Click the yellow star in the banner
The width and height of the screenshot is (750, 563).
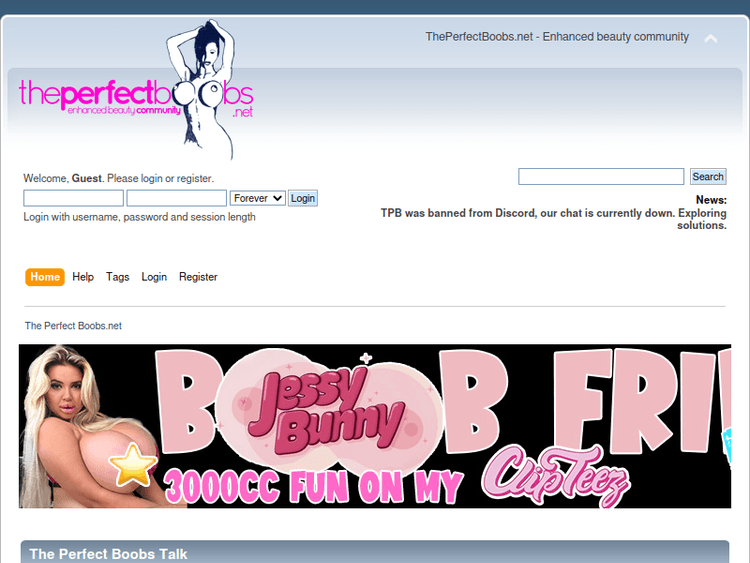tap(135, 466)
